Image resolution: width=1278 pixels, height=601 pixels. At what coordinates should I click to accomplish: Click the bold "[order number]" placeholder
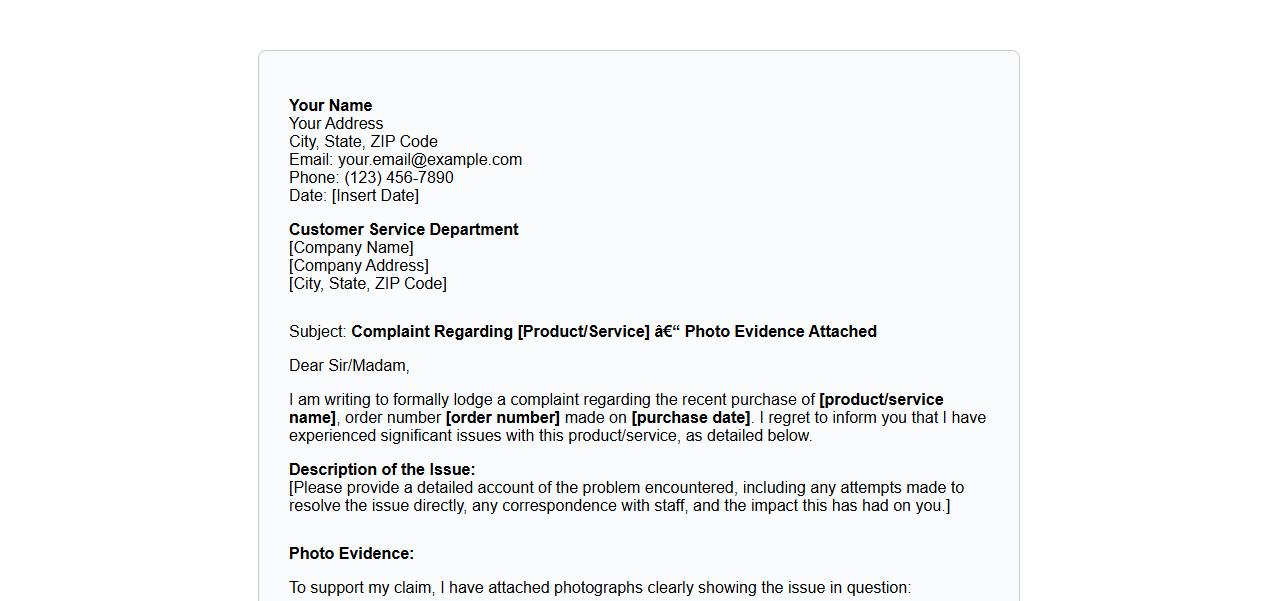click(x=502, y=418)
